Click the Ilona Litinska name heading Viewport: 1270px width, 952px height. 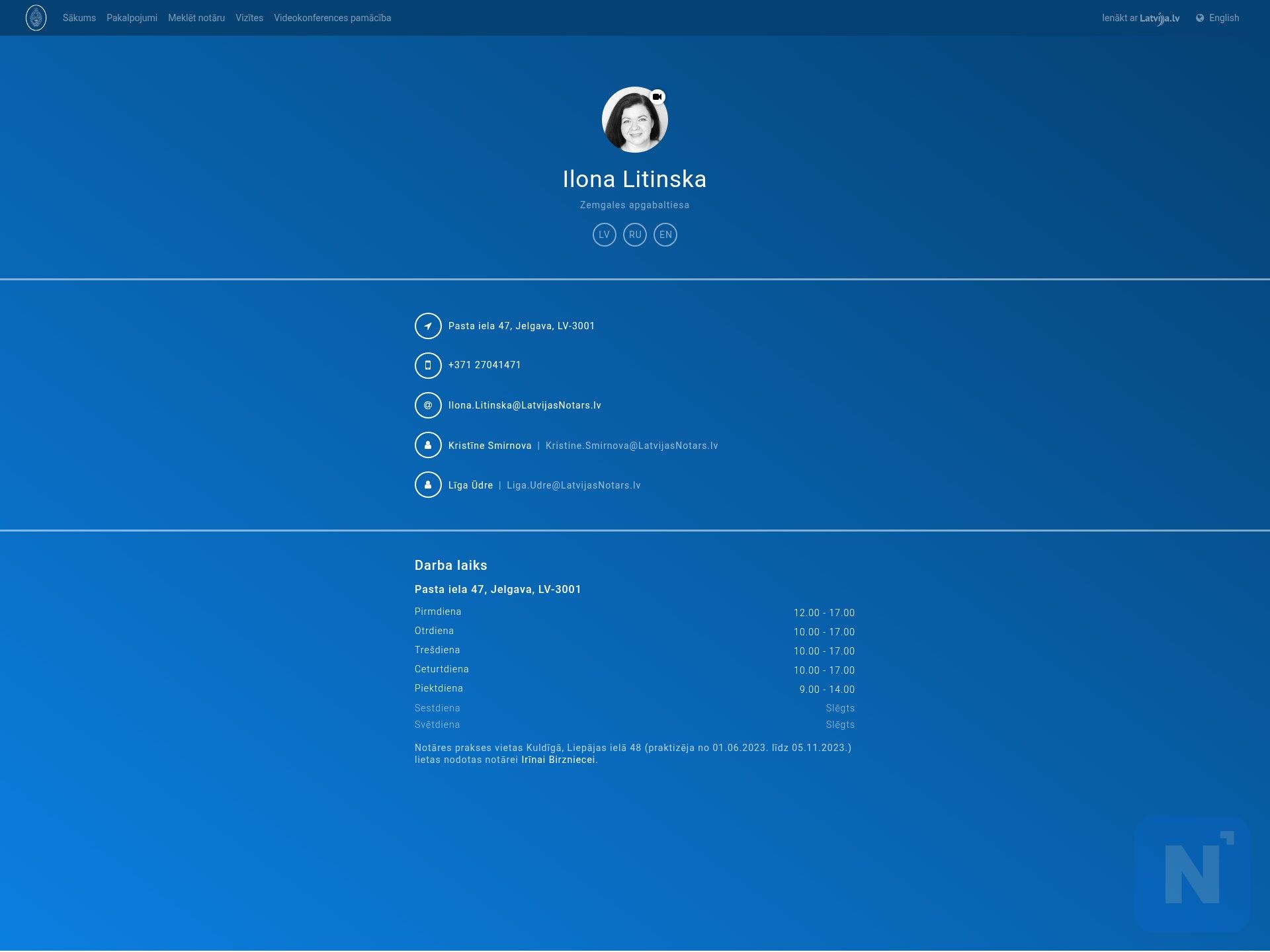coord(634,179)
